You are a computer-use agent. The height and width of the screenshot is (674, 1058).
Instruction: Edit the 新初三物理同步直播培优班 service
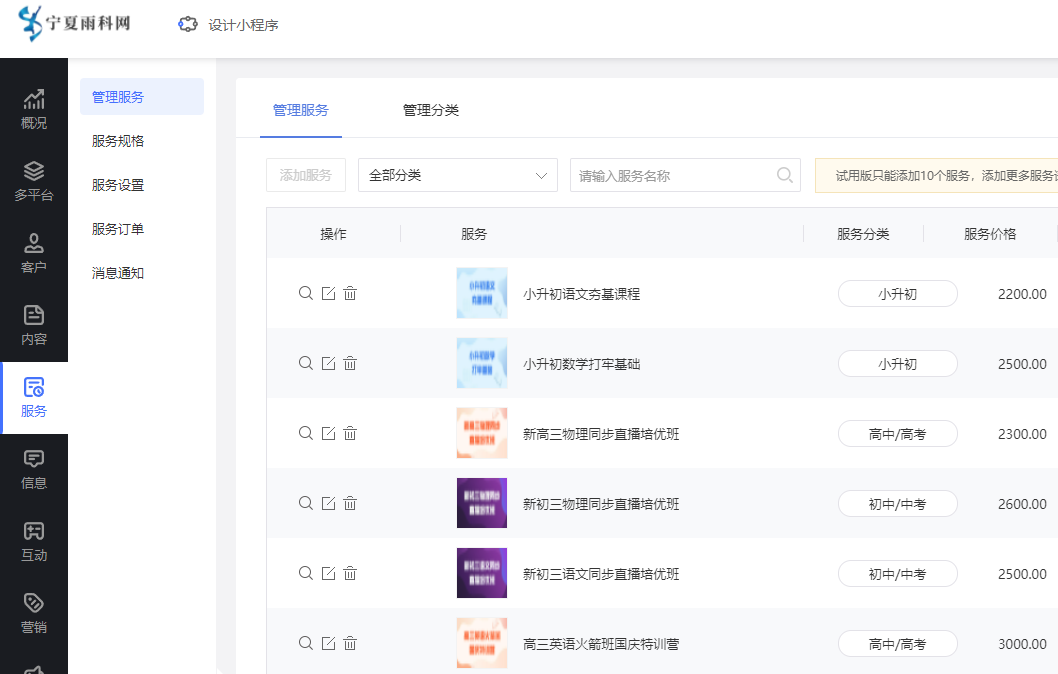pos(329,503)
